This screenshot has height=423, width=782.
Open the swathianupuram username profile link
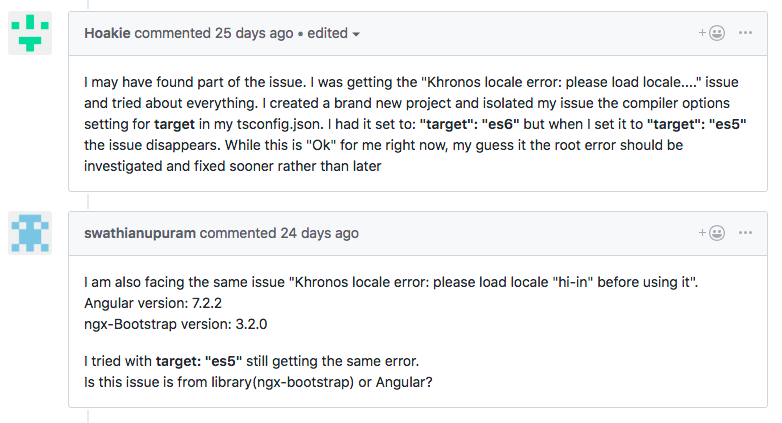tap(141, 233)
